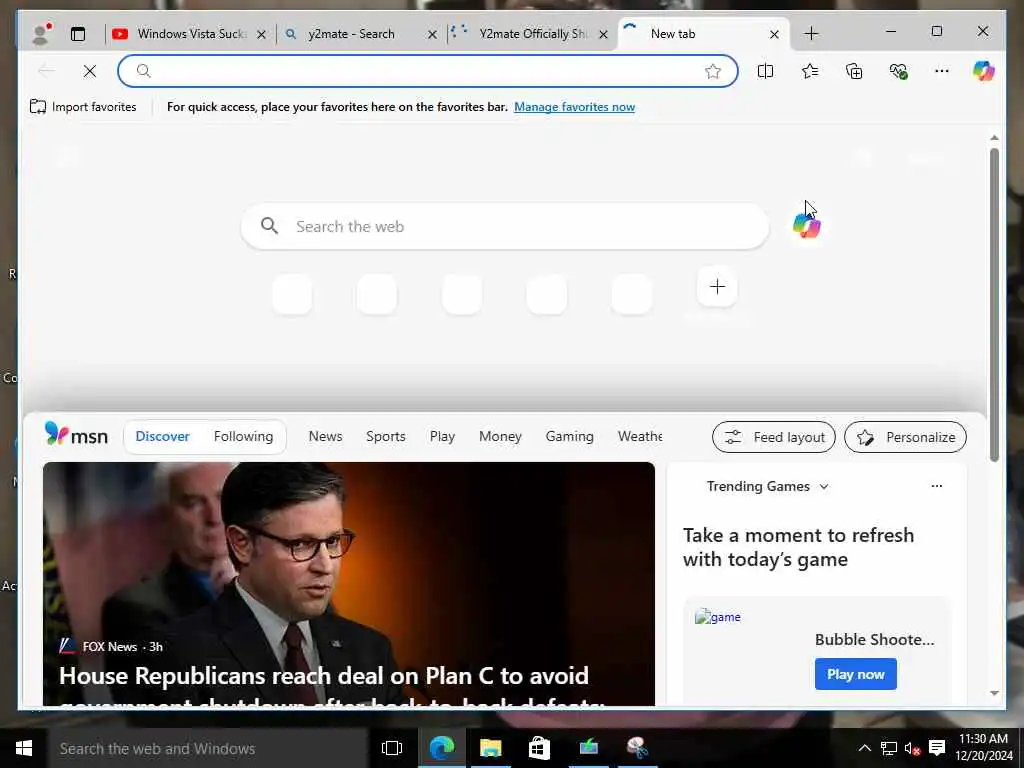This screenshot has height=768, width=1024.
Task: Click Microsoft Edge taskbar icon
Action: [441, 748]
